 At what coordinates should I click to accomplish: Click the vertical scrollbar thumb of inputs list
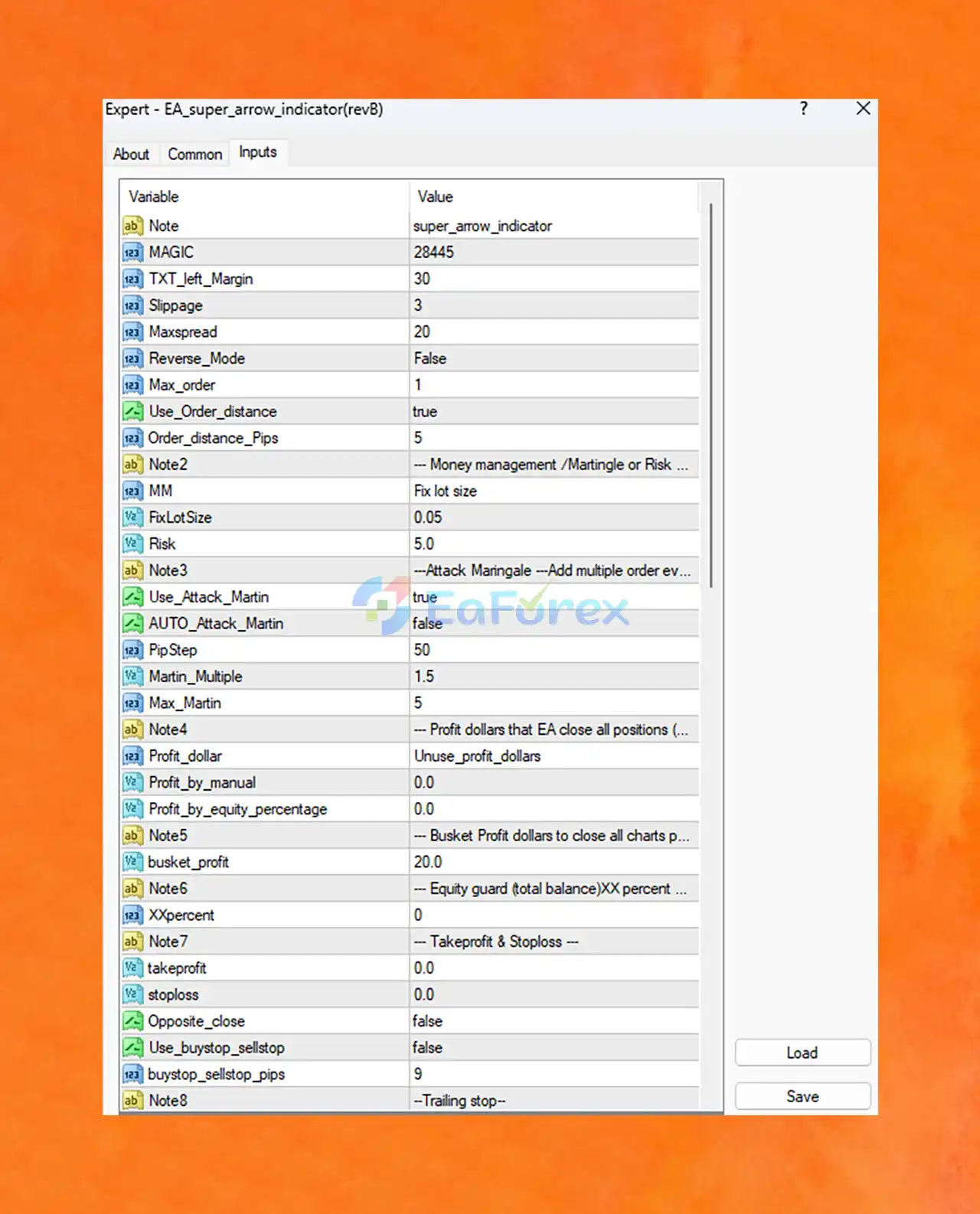(x=711, y=395)
